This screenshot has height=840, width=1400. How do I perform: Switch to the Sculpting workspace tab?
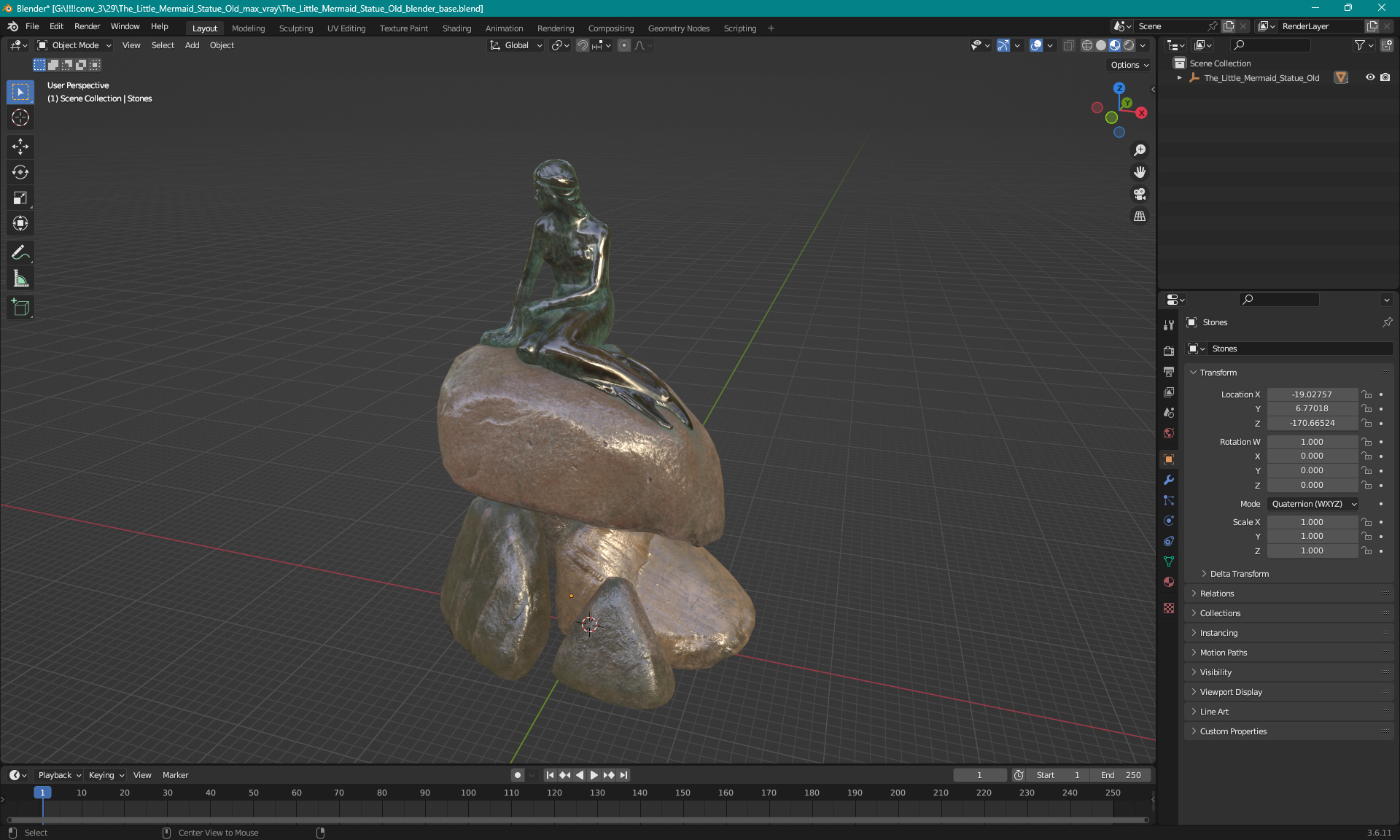295,28
